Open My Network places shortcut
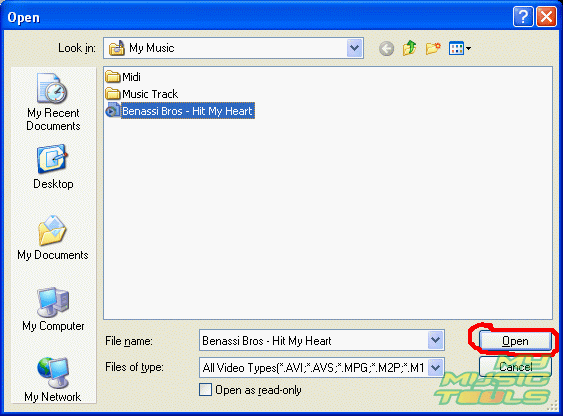Viewport: 563px width, 416px height. [x=53, y=380]
